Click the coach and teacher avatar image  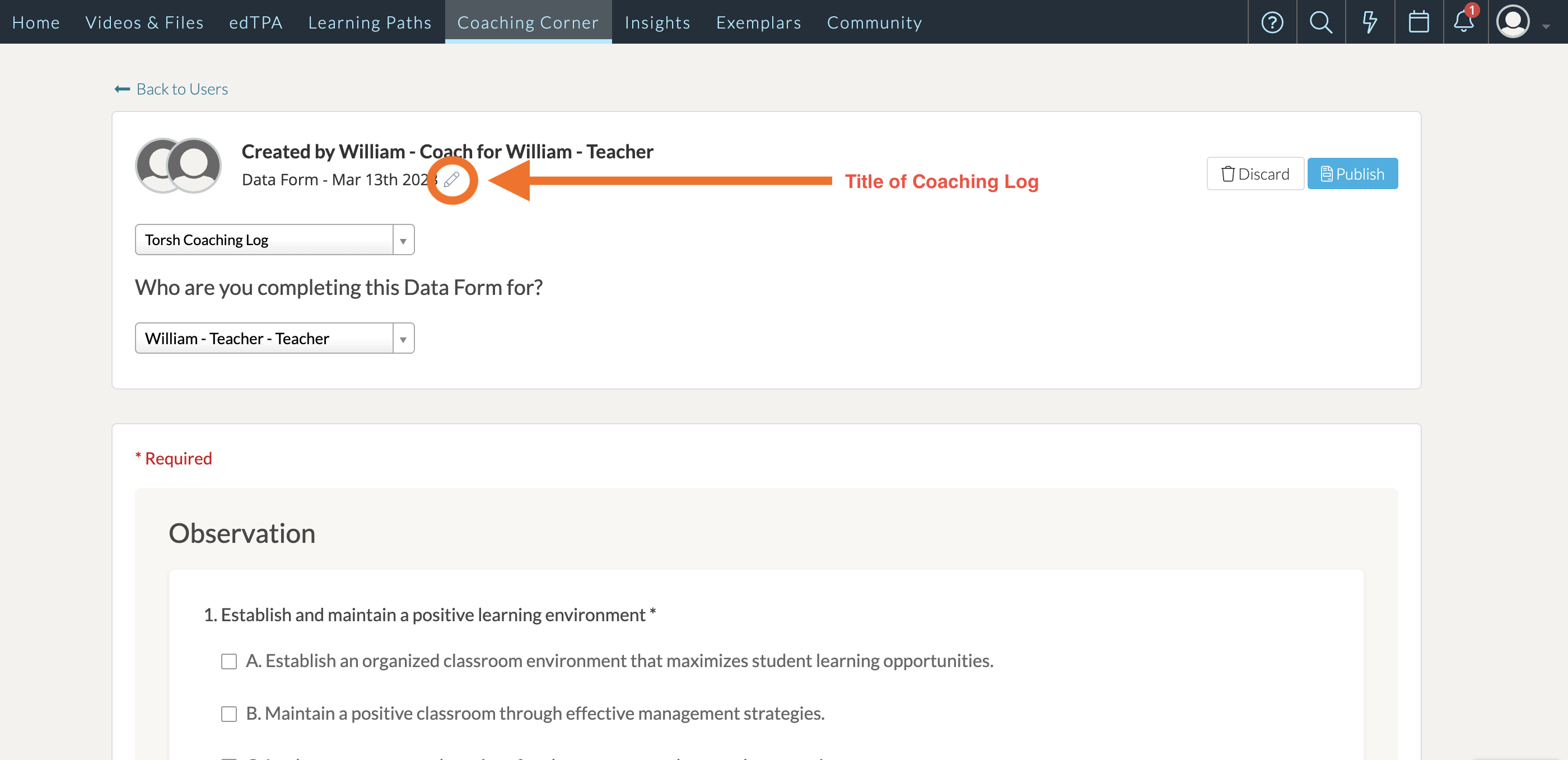point(178,166)
